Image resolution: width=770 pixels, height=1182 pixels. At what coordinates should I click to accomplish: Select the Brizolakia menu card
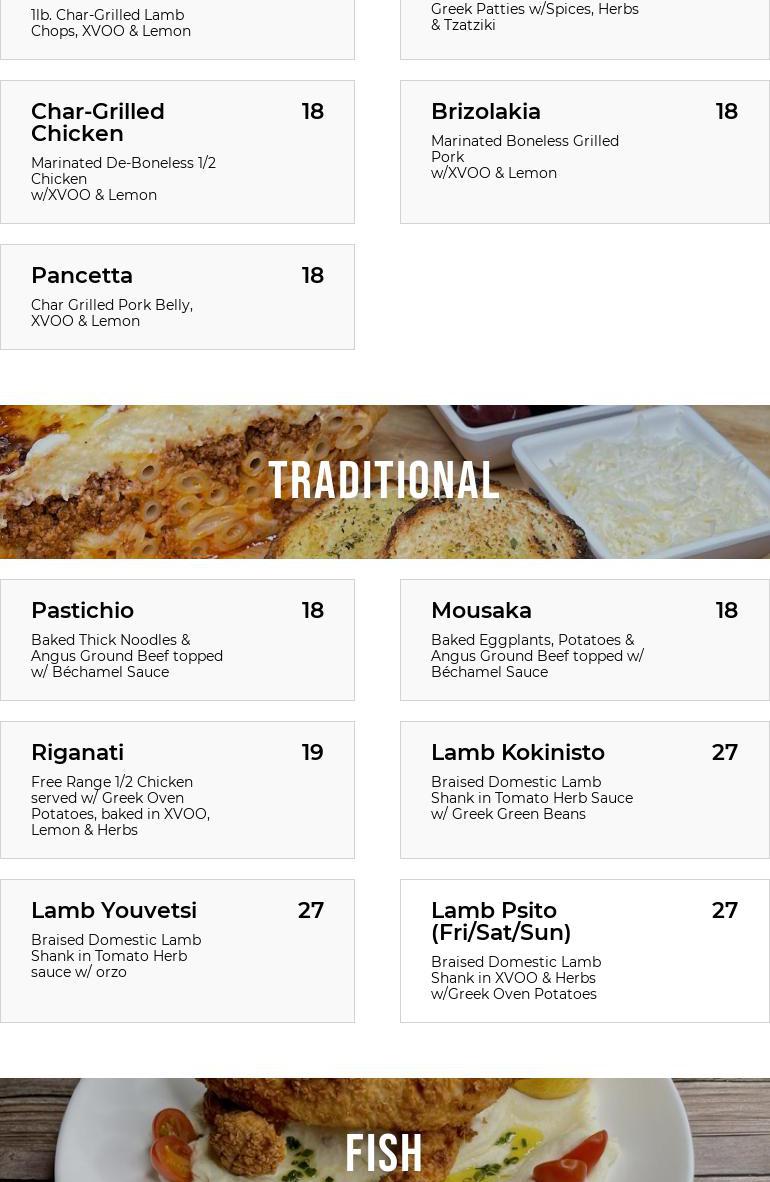pos(584,152)
